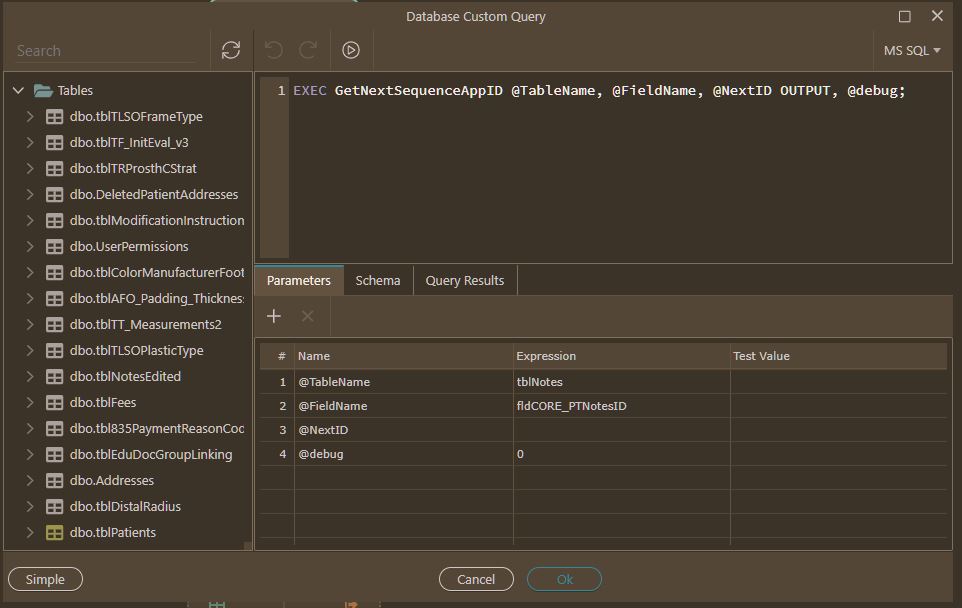962x608 pixels.
Task: Select dbo.Addresses in the tables tree
Action: 112,480
